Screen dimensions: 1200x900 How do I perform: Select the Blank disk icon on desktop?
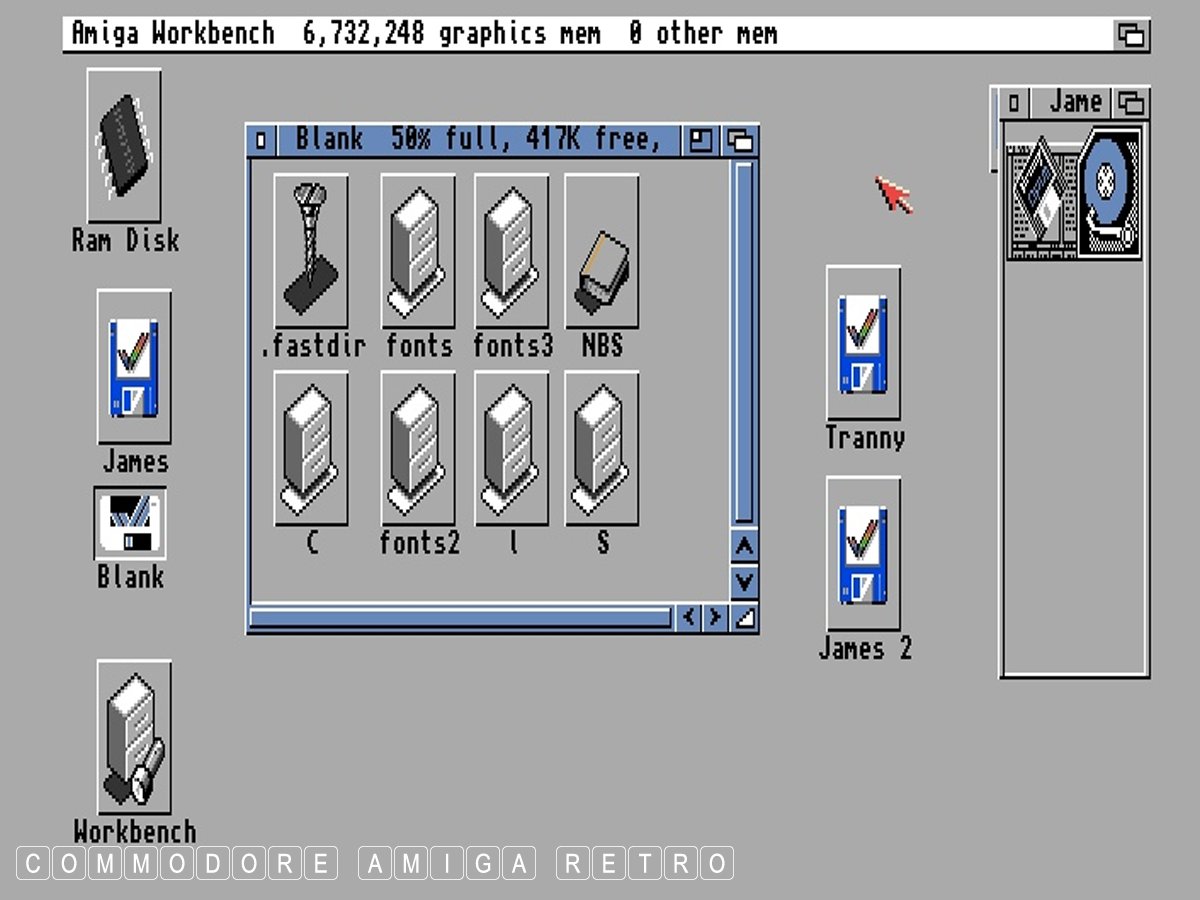(130, 524)
